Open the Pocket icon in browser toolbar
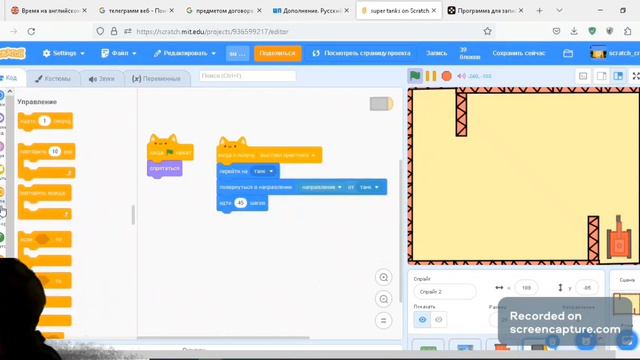This screenshot has height=360, width=640. (556, 31)
